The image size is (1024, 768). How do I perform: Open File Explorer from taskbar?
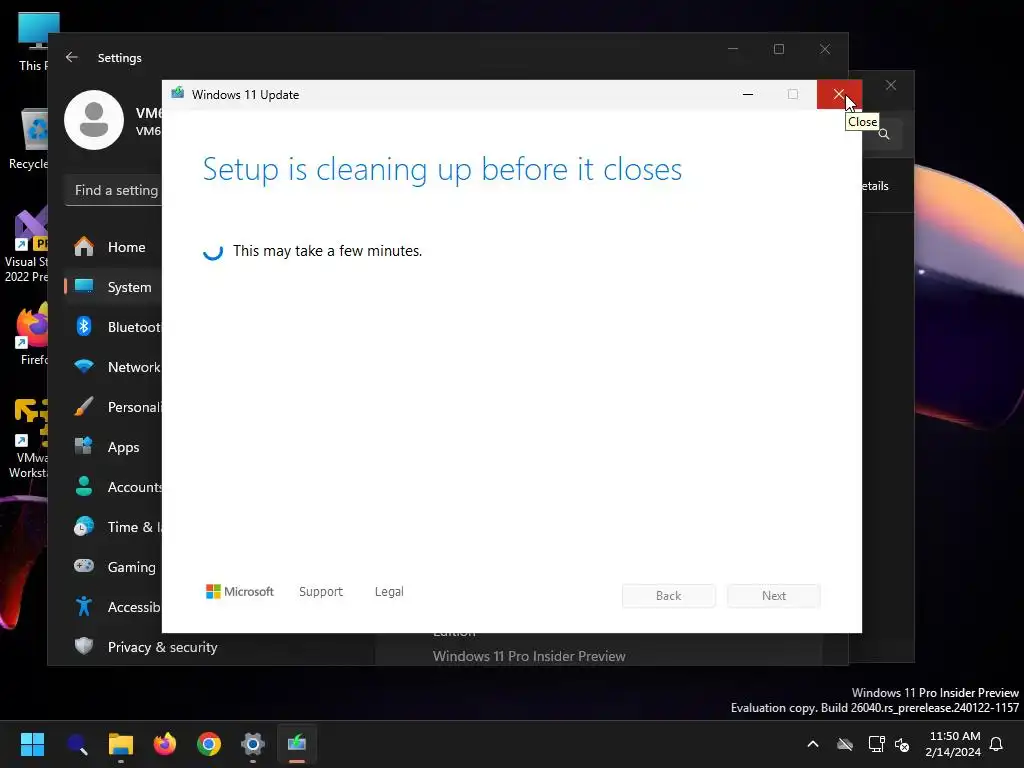(x=121, y=744)
